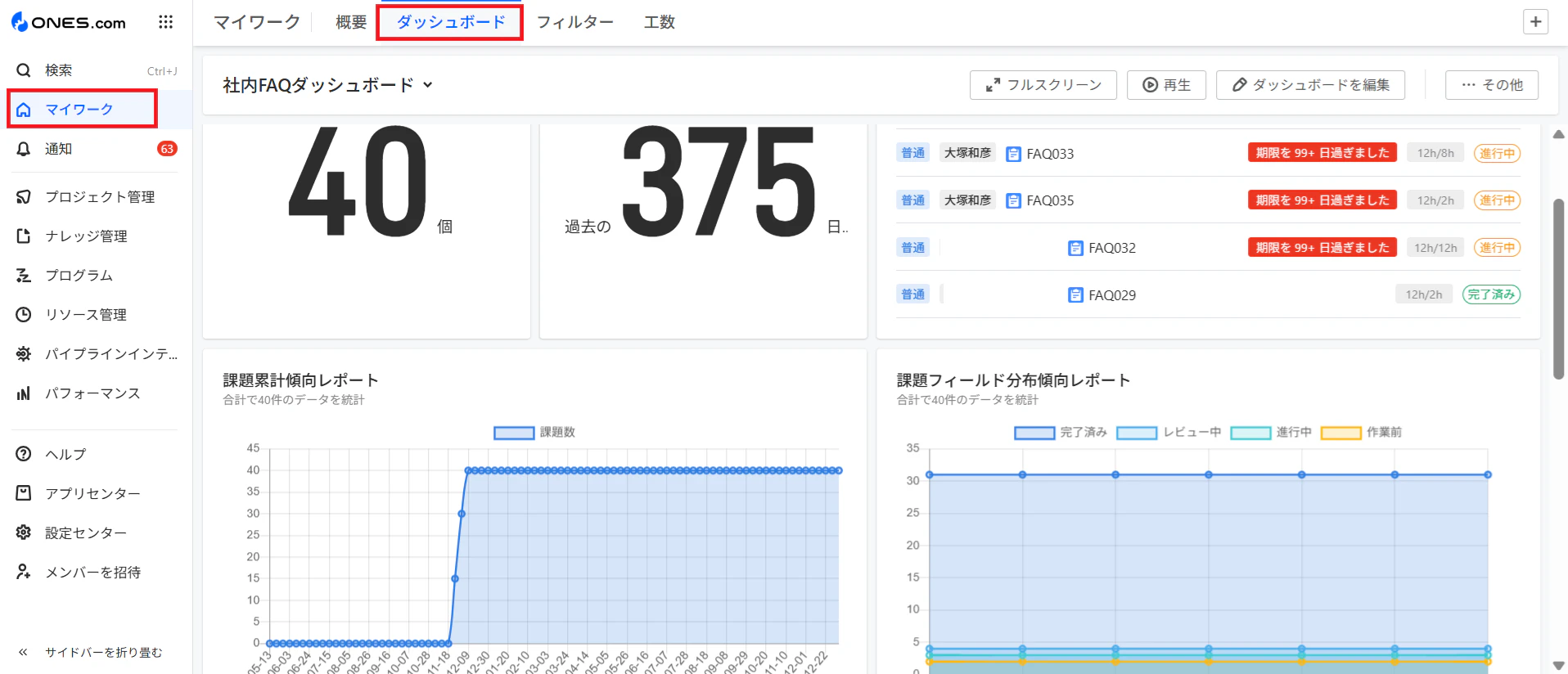Screen dimensions: 1568x674
Task: Toggle the 完了済み legend swatch
Action: tap(1034, 433)
